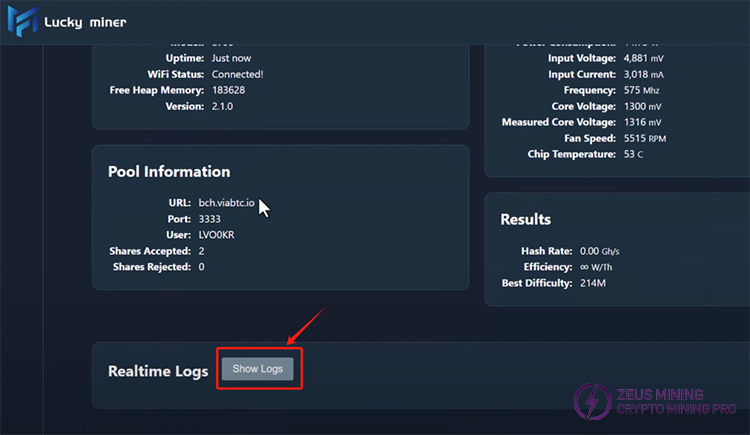Image resolution: width=750 pixels, height=435 pixels.
Task: Click the Results panel heading
Action: 525,219
